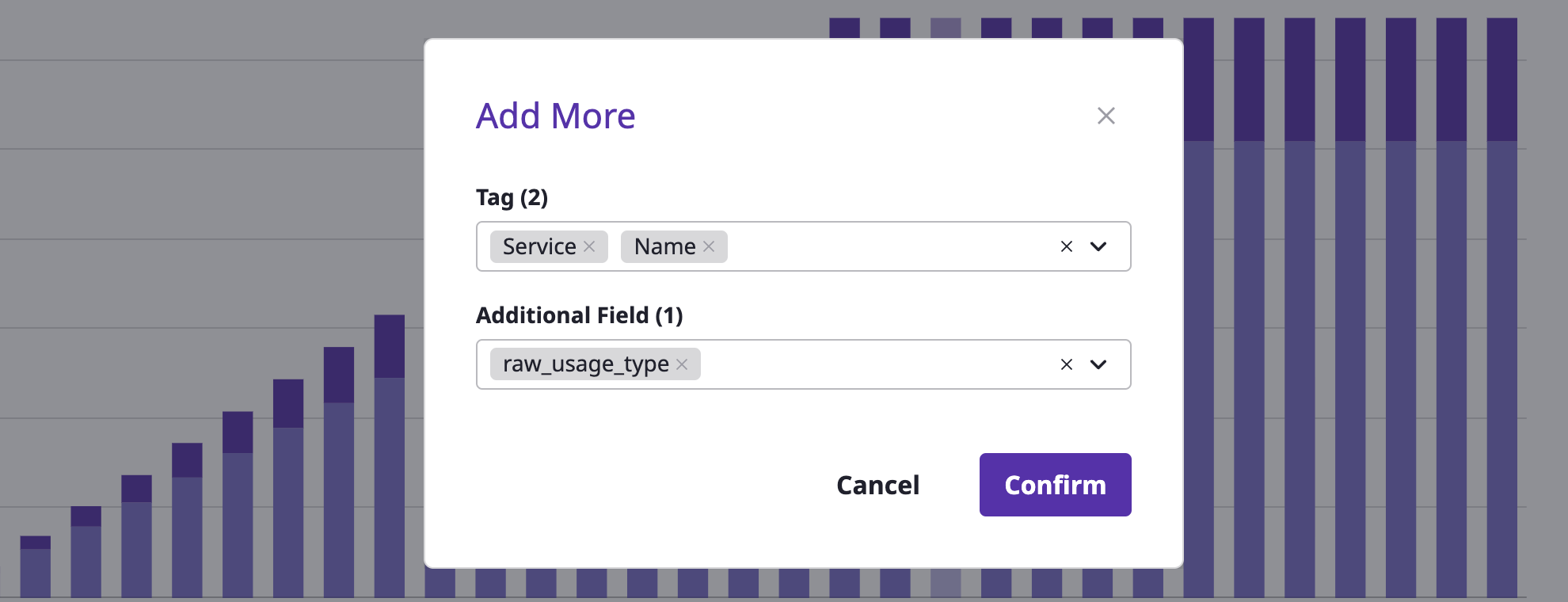Remove the Service tag chip
1568x602 pixels.
[589, 246]
